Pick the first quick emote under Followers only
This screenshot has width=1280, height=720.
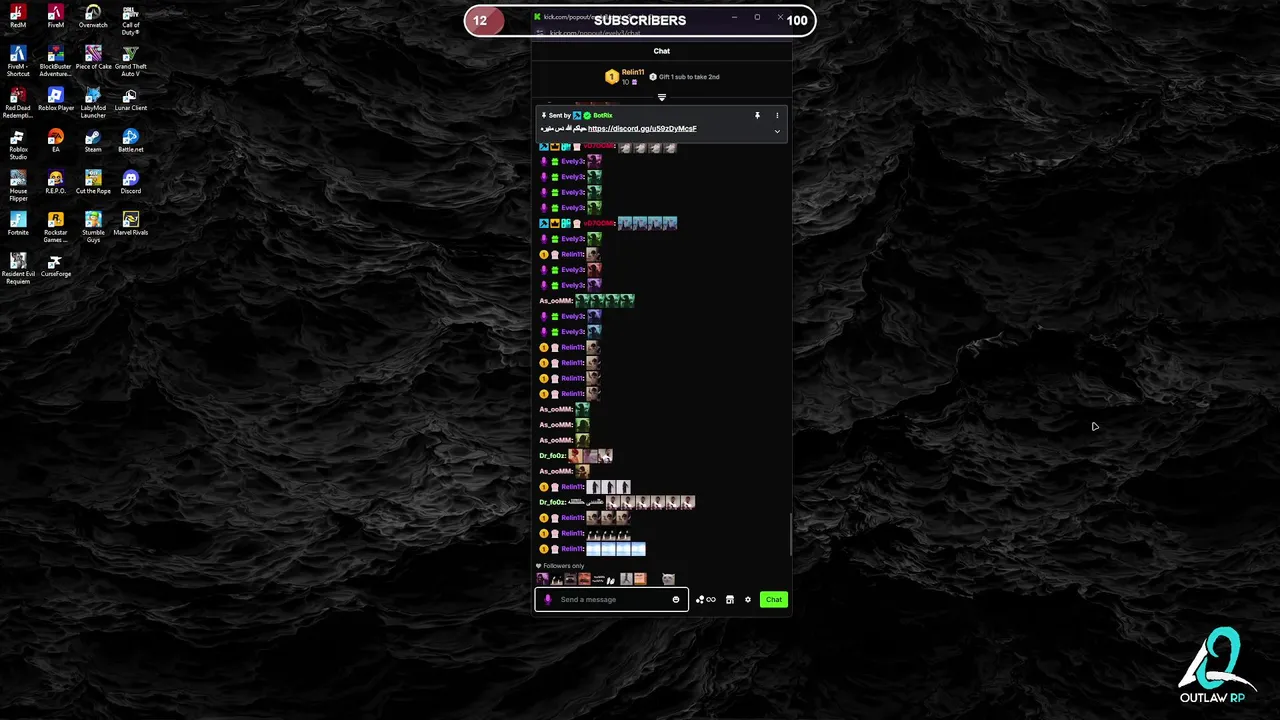point(543,579)
